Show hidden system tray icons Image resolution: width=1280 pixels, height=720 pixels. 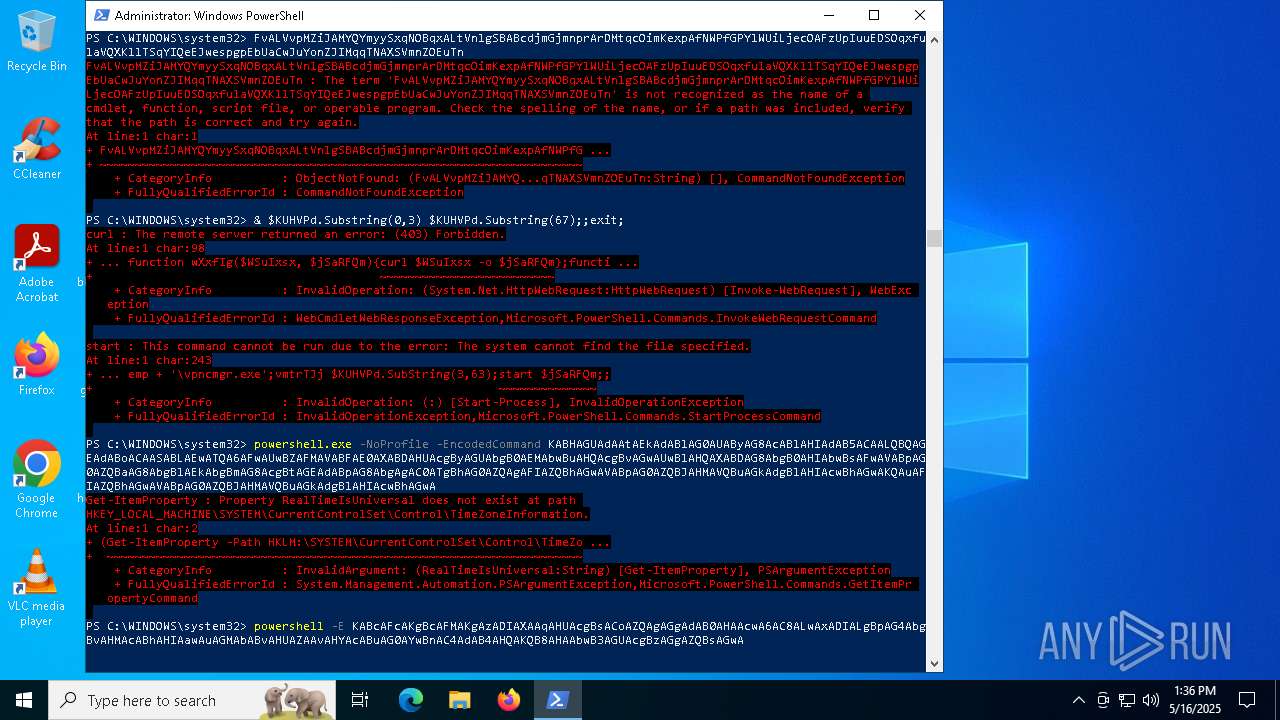tap(1078, 700)
